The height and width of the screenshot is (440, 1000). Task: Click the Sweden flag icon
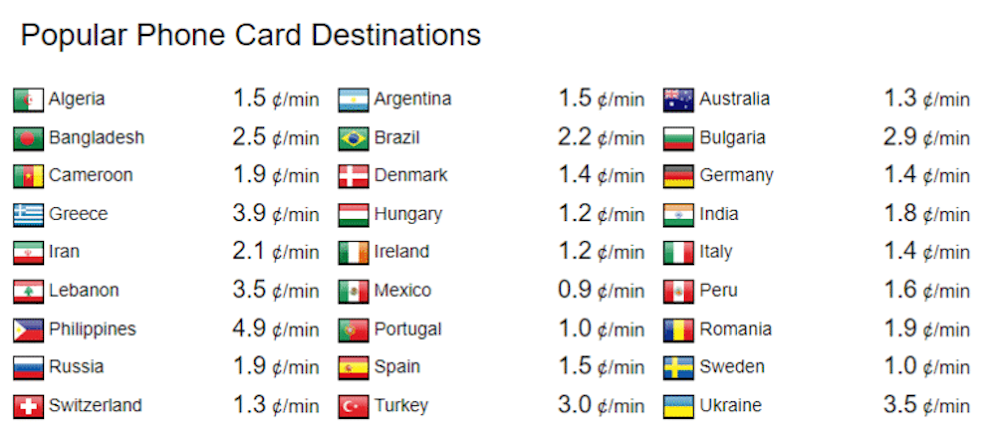tap(679, 368)
